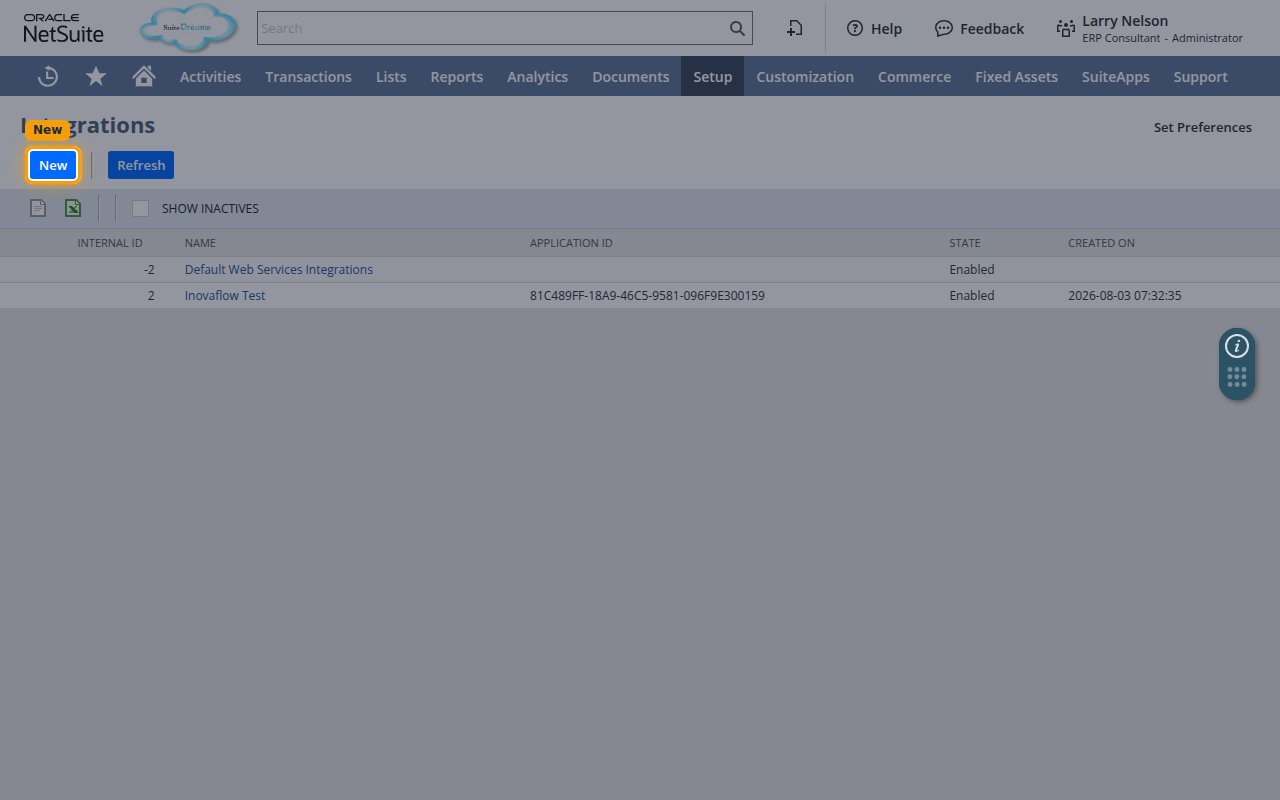Export the list to Excel icon
Viewport: 1280px width, 800px height.
[73, 208]
